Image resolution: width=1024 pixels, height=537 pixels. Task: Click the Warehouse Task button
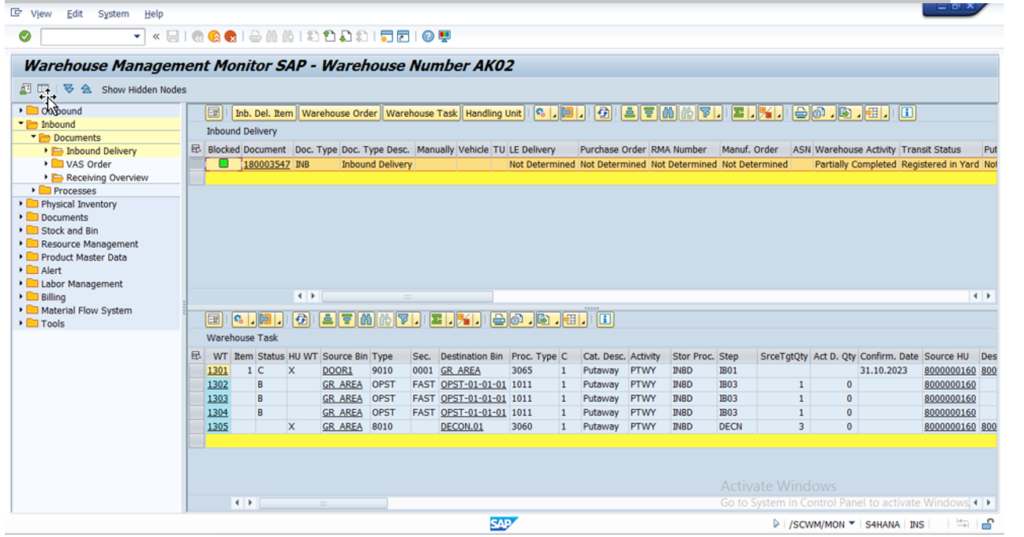pyautogui.click(x=421, y=113)
